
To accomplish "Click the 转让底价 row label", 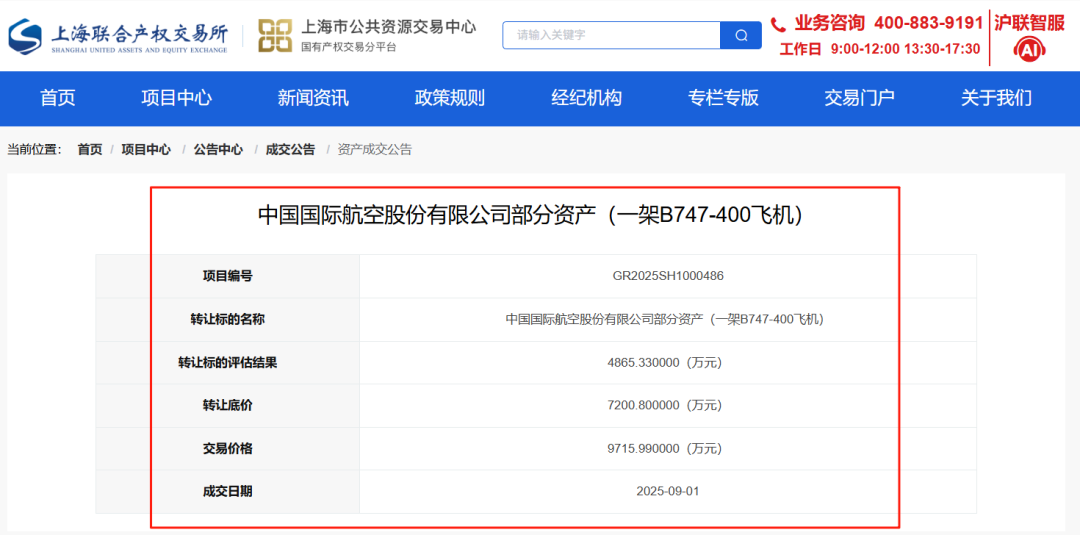I will (227, 406).
